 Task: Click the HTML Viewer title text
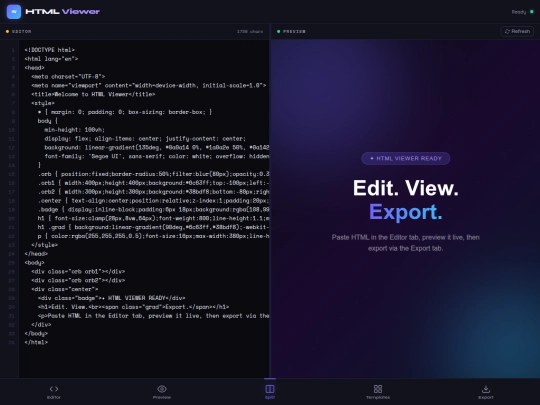(62, 12)
